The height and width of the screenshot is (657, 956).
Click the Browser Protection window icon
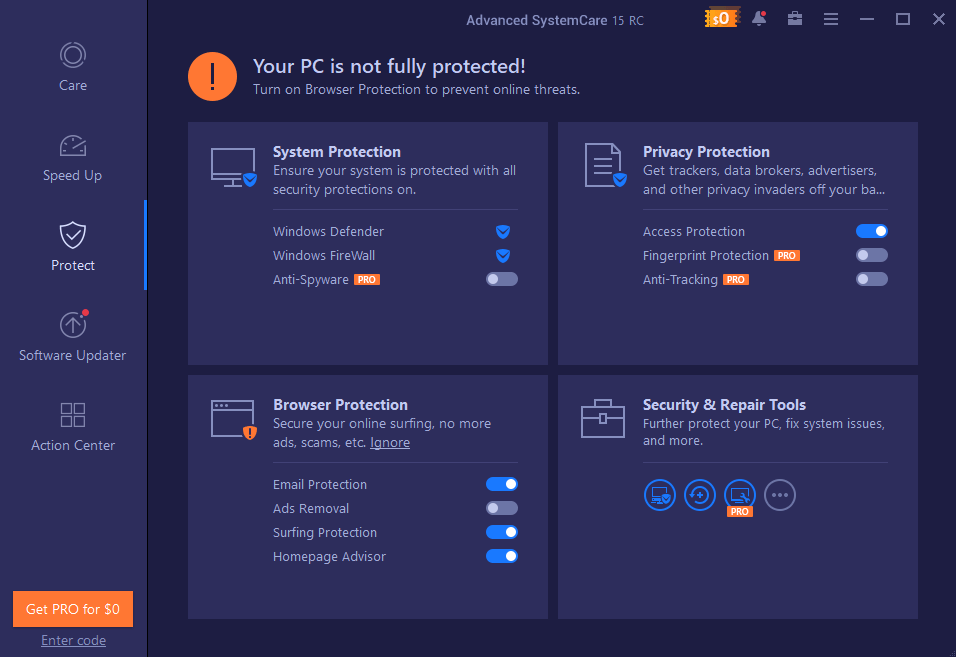(x=234, y=420)
